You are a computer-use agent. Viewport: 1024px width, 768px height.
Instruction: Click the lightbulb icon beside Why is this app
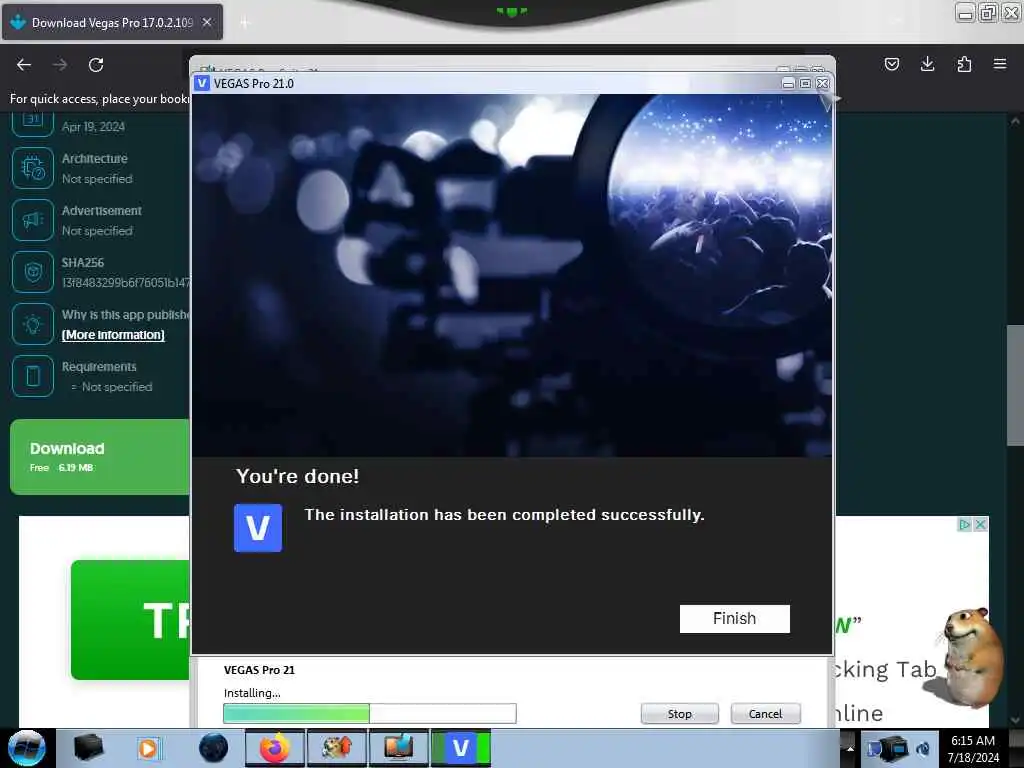click(x=33, y=324)
